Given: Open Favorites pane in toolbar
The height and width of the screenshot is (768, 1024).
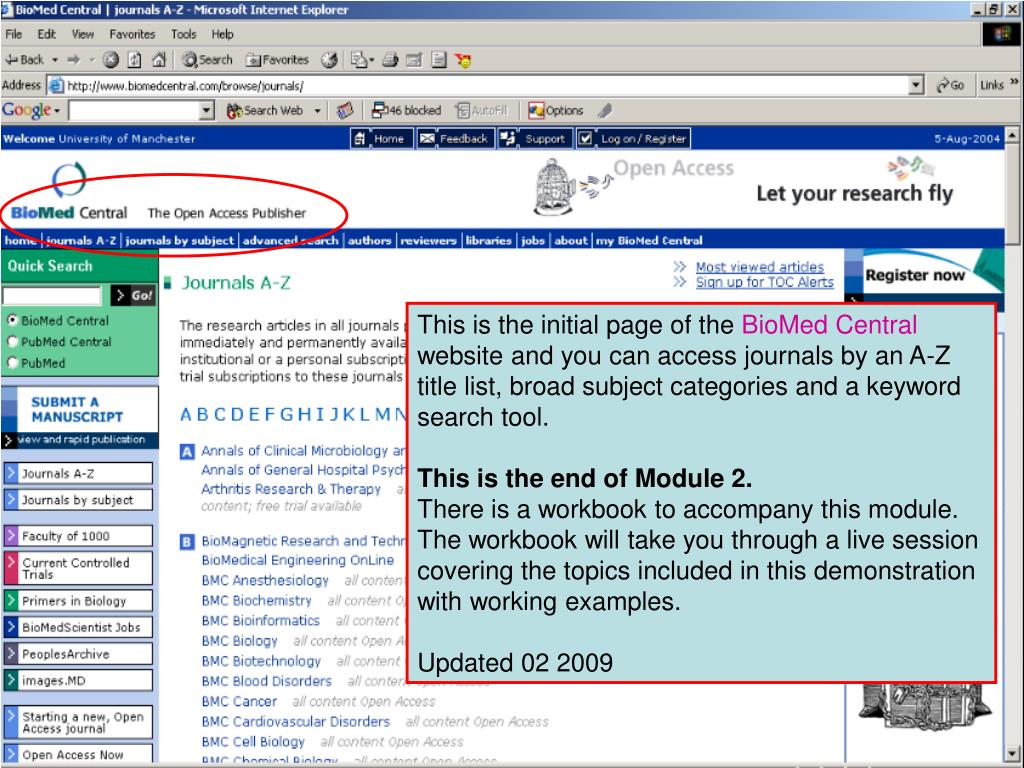Looking at the screenshot, I should pos(277,60).
